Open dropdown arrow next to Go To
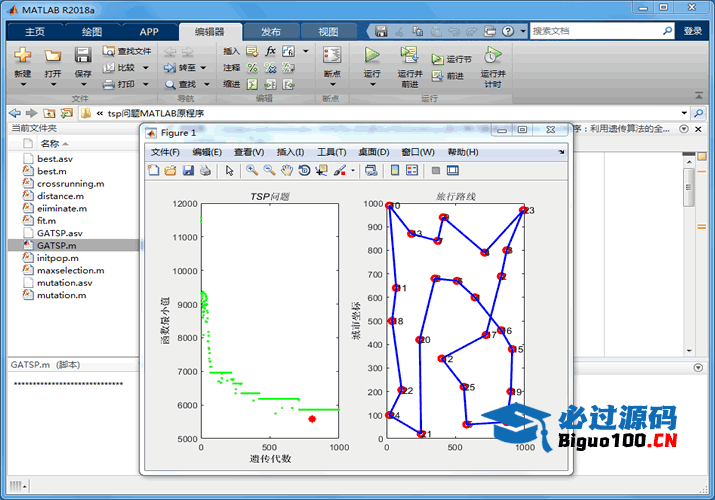The height and width of the screenshot is (500, 715). (x=203, y=67)
